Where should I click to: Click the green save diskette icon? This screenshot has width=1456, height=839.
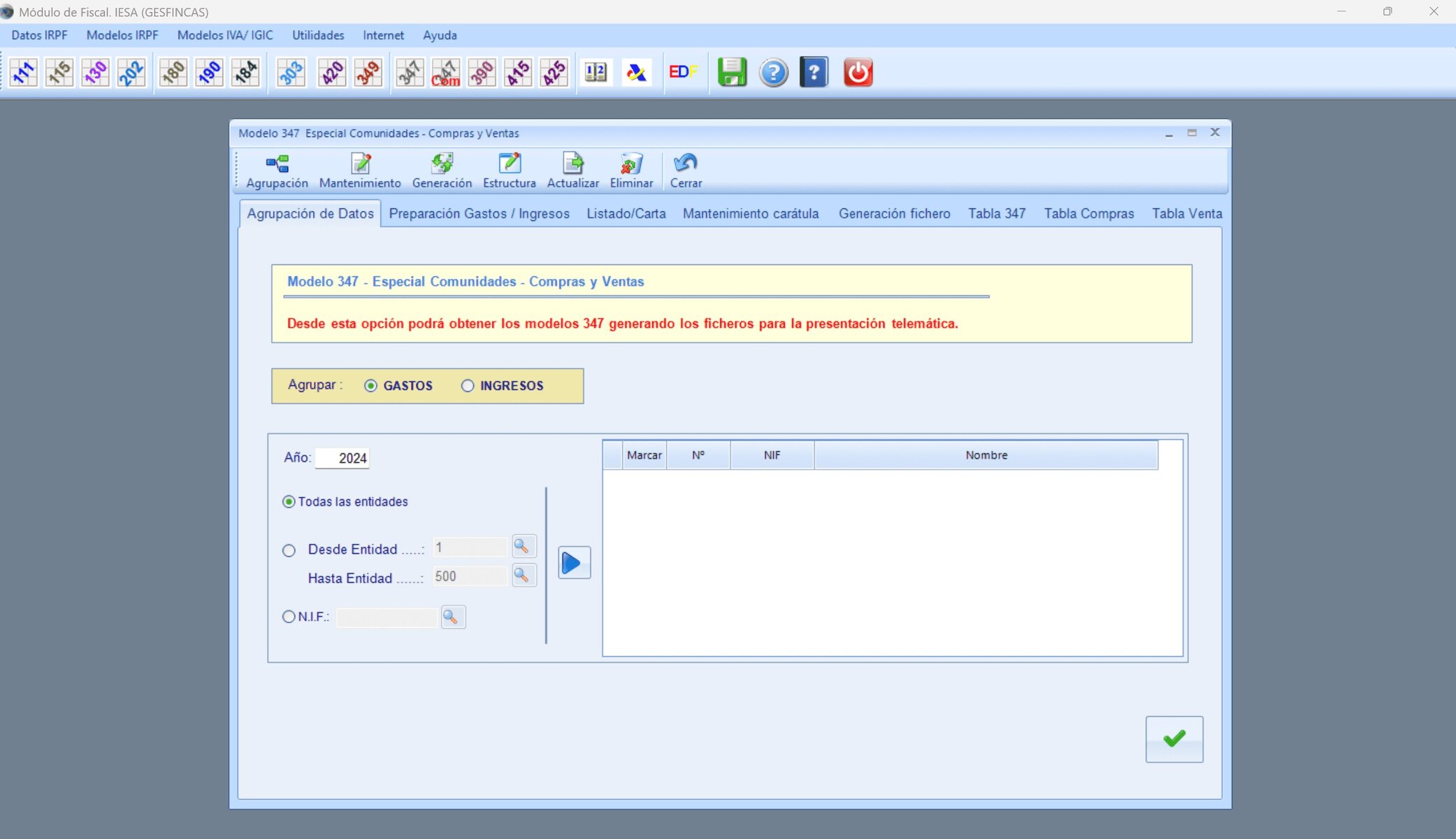tap(732, 73)
